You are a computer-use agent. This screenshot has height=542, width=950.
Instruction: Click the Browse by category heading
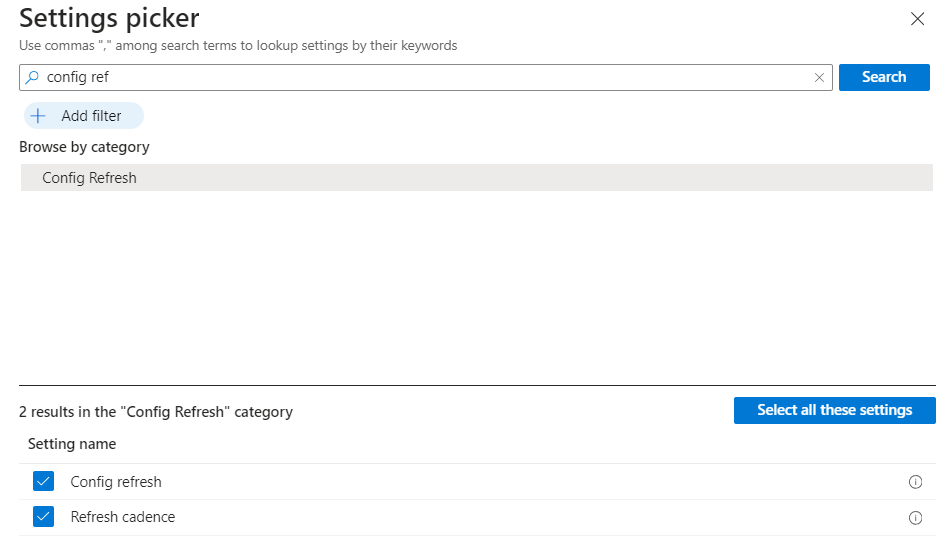pyautogui.click(x=84, y=147)
